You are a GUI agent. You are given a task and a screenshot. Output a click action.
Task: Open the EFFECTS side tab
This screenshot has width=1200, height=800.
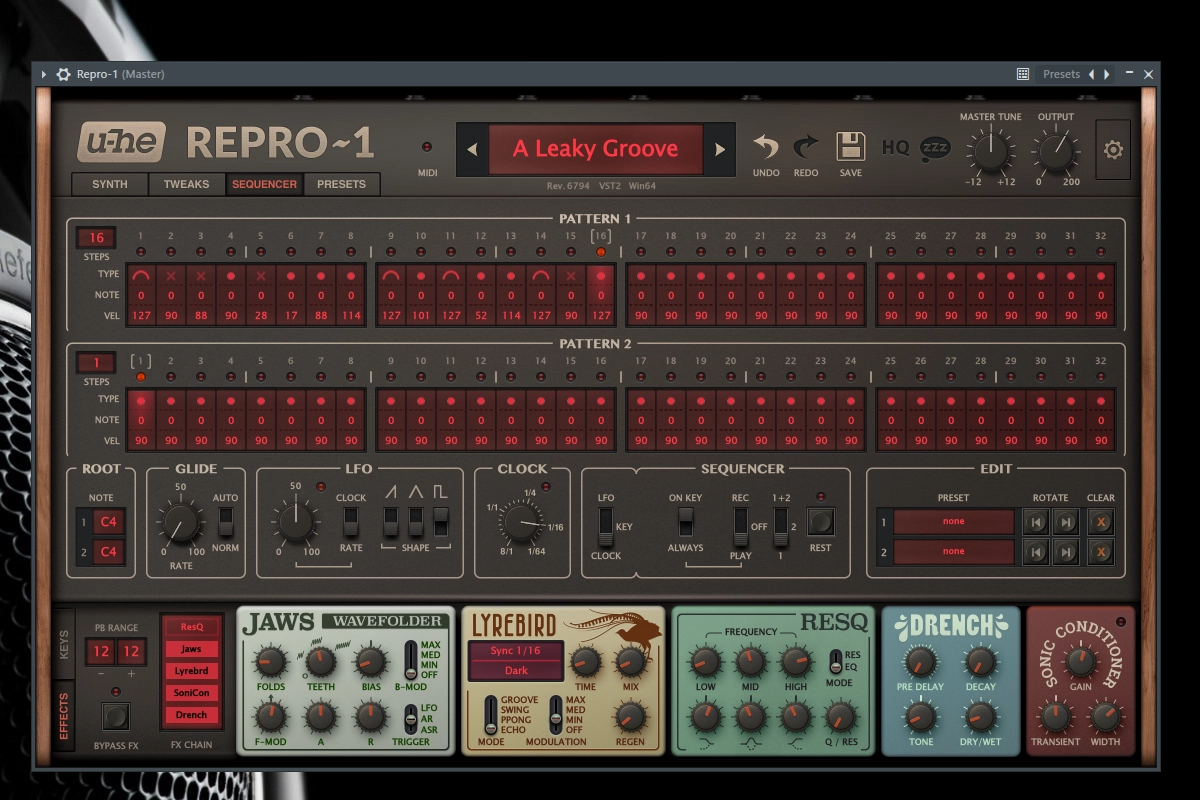click(65, 716)
